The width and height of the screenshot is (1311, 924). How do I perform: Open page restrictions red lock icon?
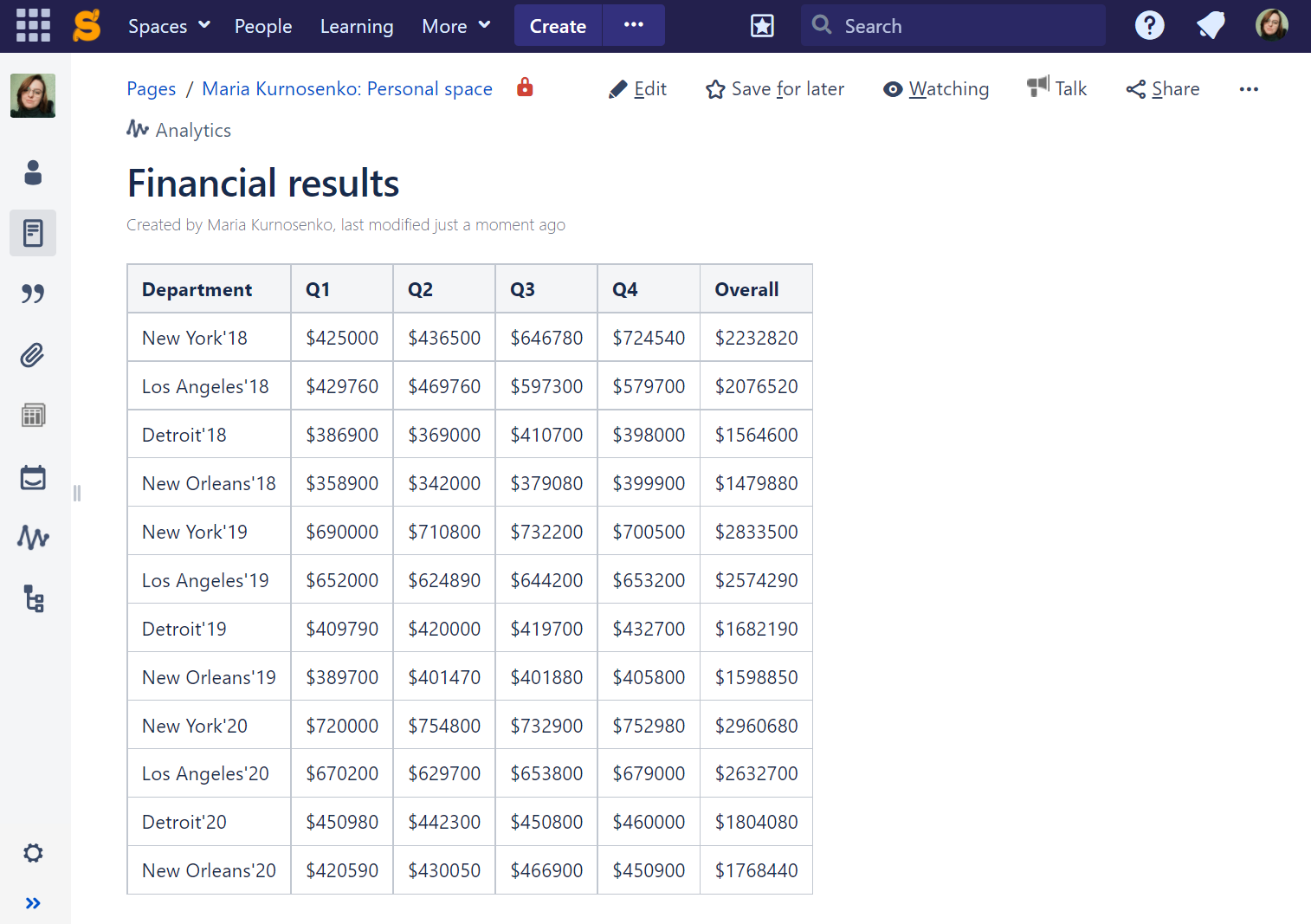[525, 87]
